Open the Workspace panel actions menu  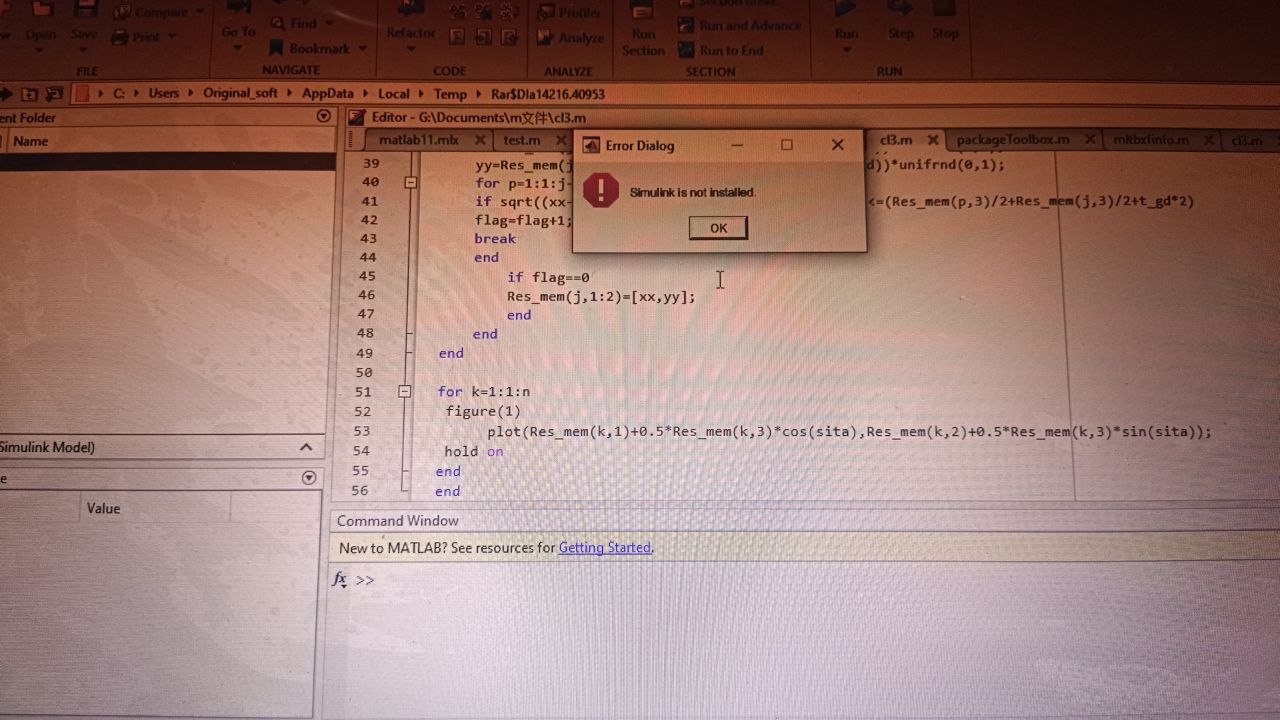309,478
